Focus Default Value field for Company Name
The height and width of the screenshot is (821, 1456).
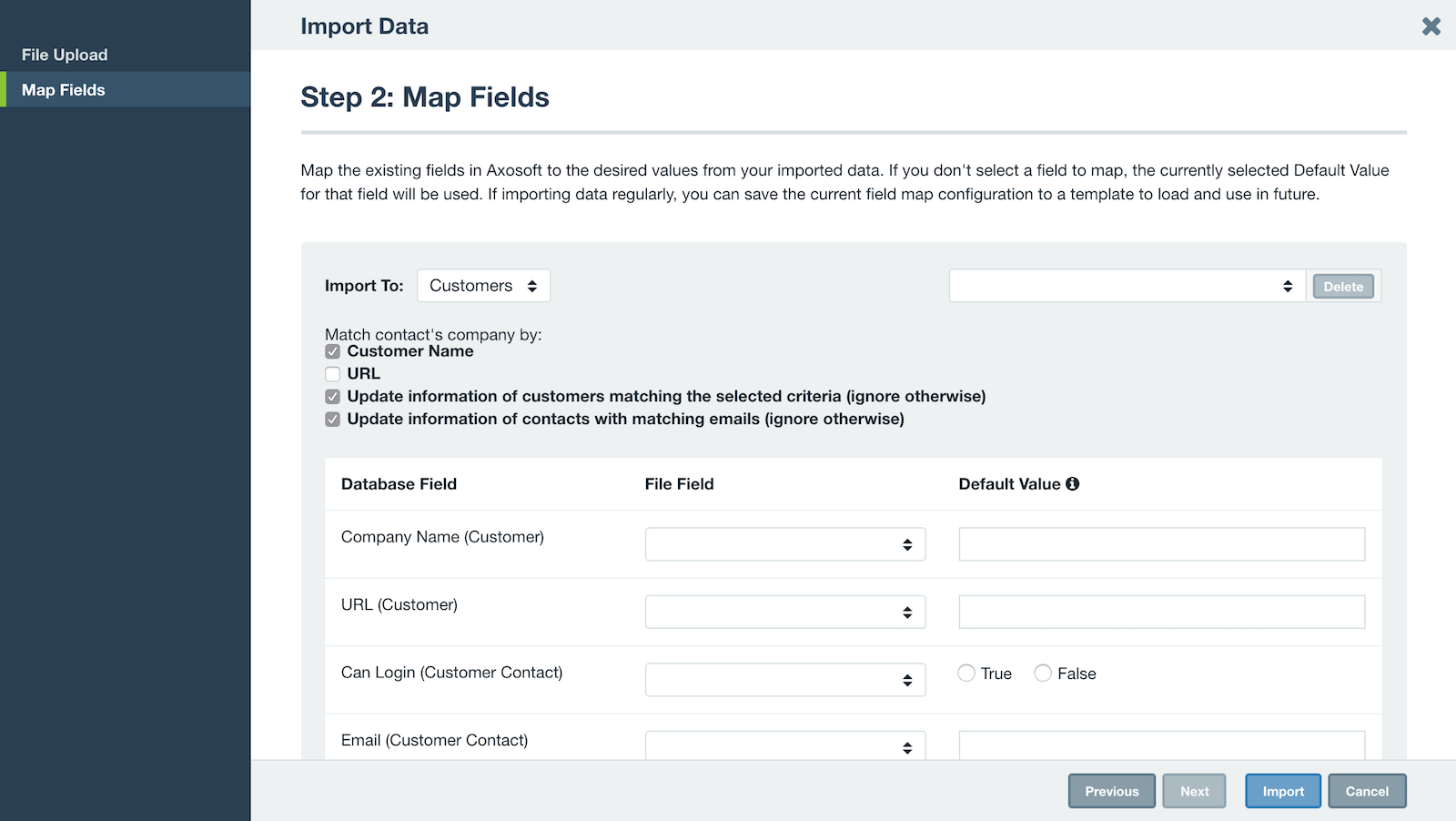(x=1162, y=544)
